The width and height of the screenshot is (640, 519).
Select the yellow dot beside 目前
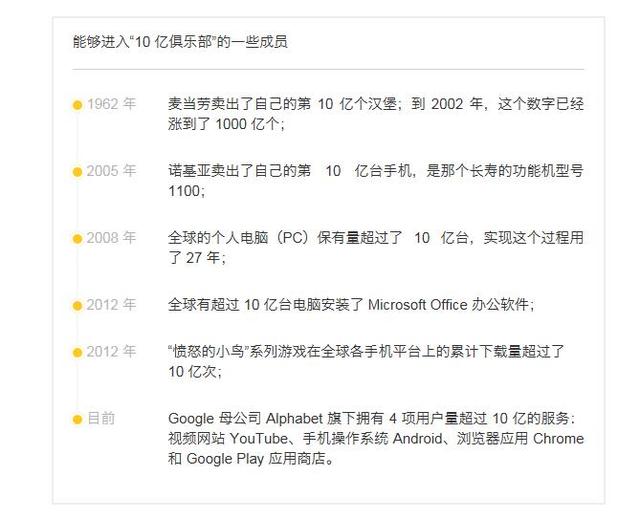(77, 419)
